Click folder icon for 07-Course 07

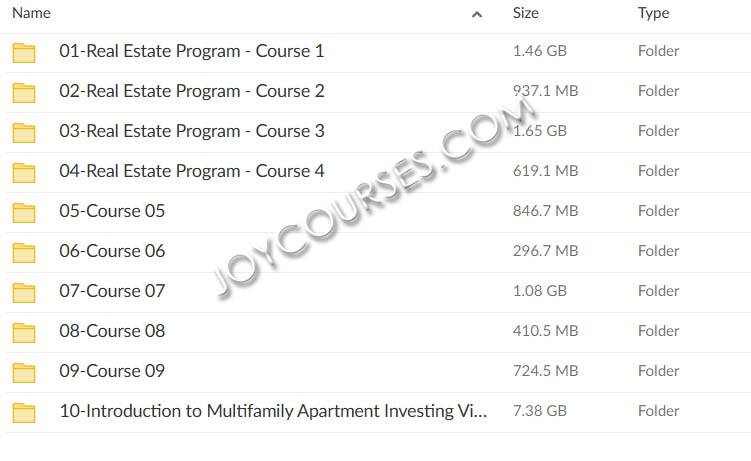pyautogui.click(x=24, y=292)
